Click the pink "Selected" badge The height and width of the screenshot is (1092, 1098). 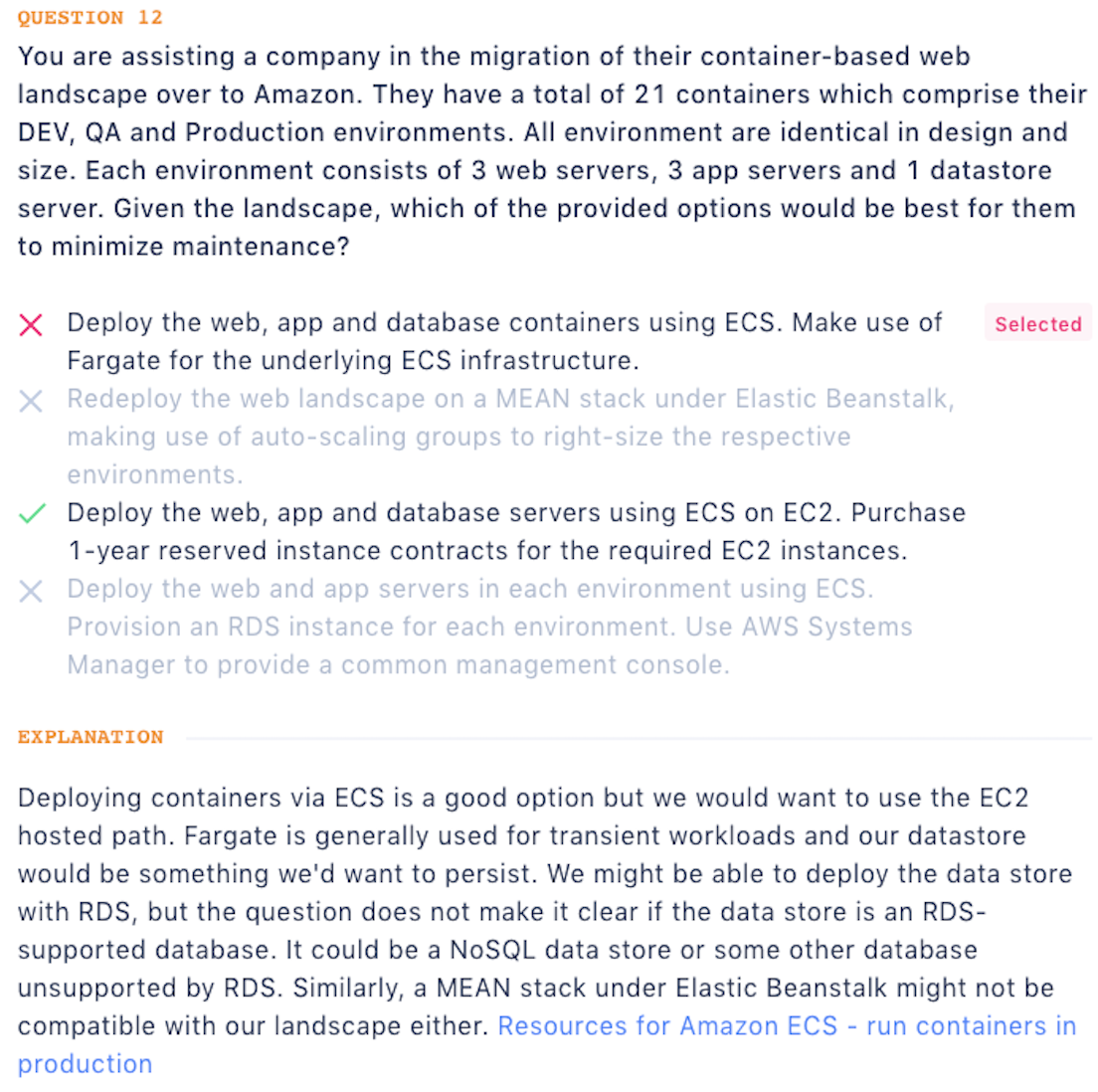click(x=1037, y=324)
